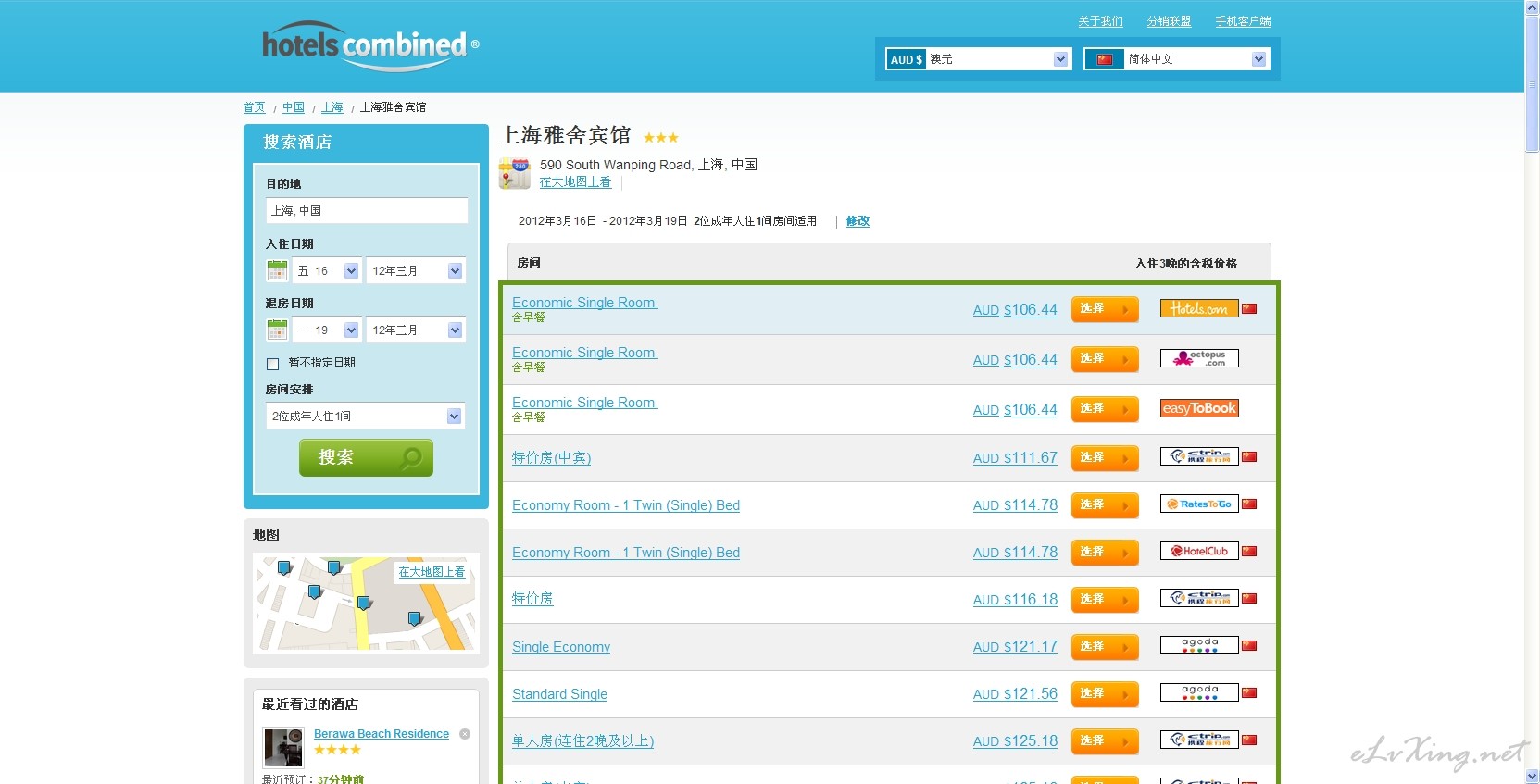
Task: Click the RatesToGo provider logo
Action: (1199, 504)
